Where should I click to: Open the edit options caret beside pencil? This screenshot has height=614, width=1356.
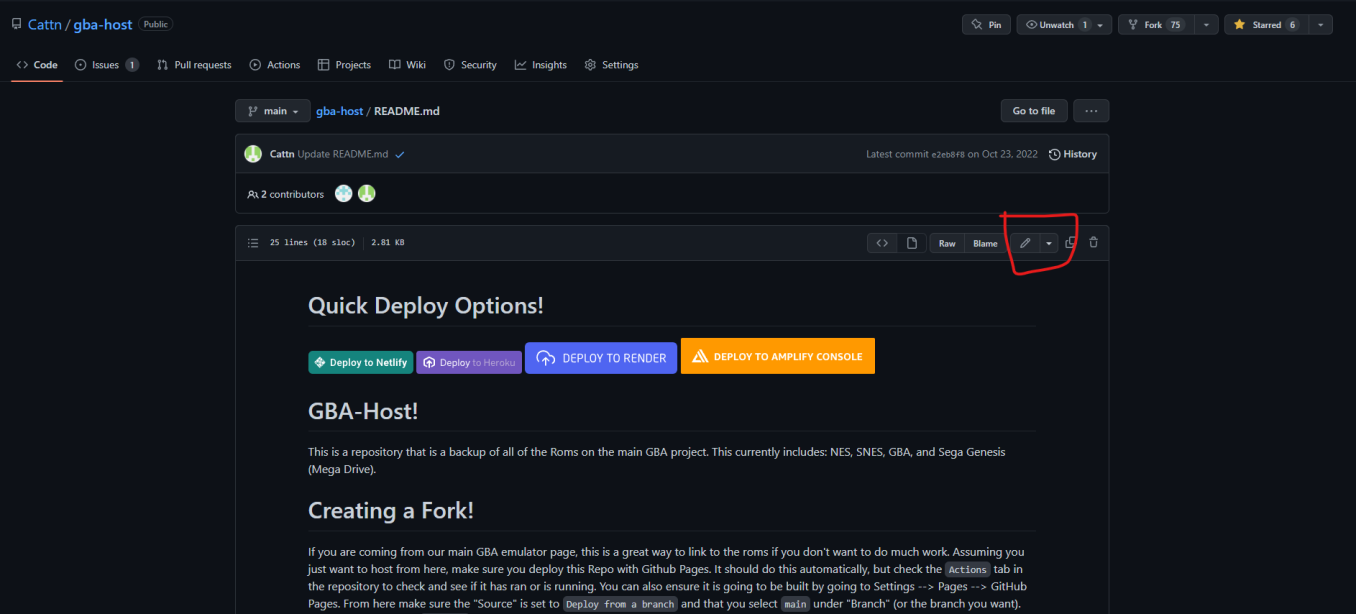1048,243
